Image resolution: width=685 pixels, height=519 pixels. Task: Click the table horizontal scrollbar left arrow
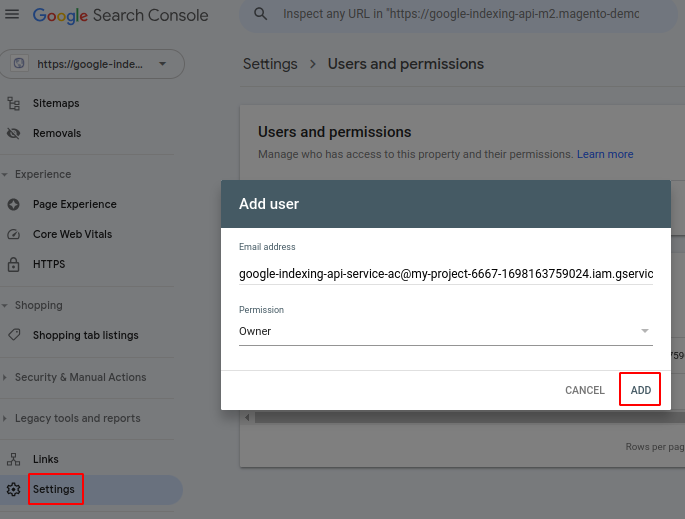(x=247, y=418)
